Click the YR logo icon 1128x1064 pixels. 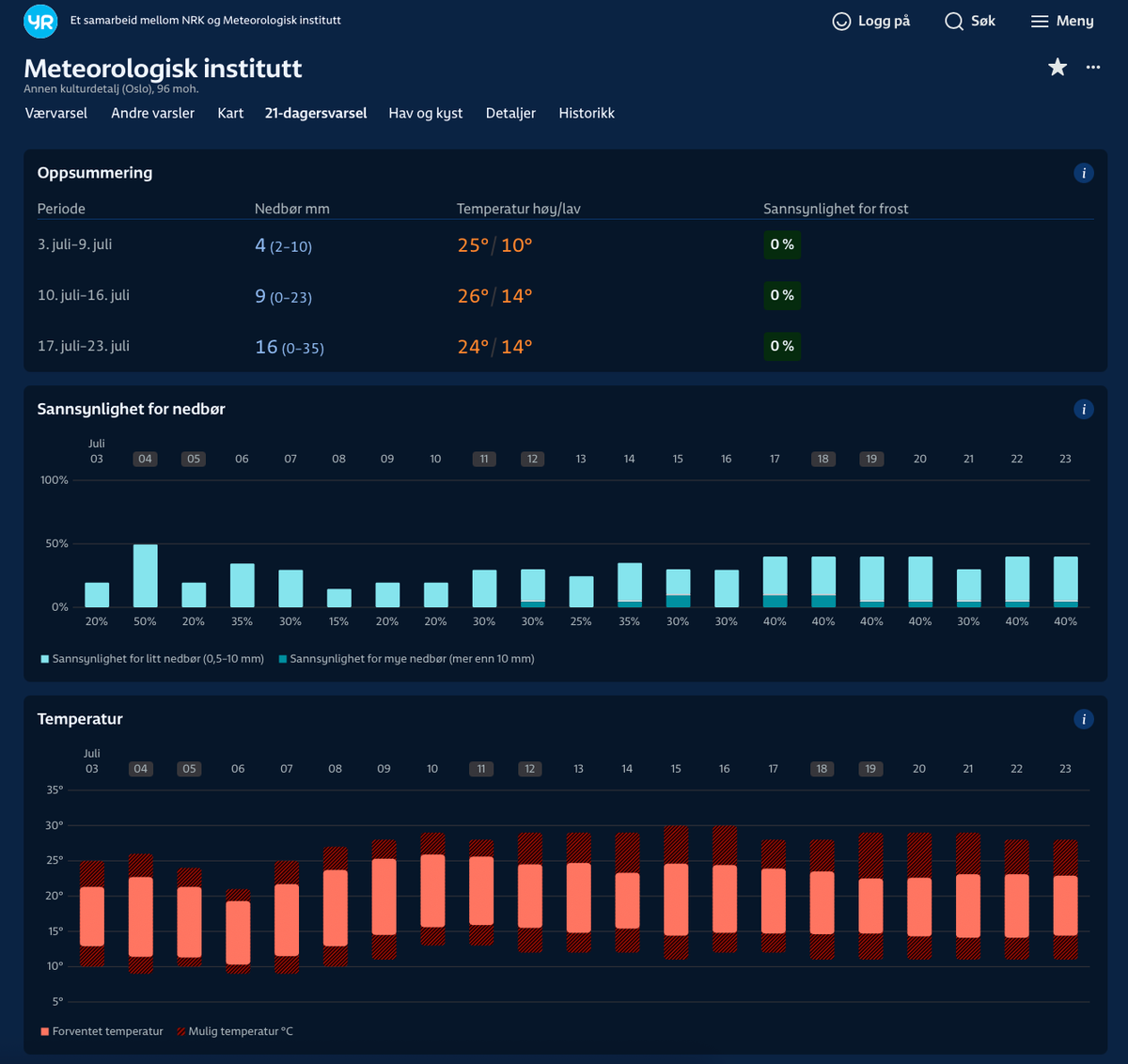(x=40, y=21)
